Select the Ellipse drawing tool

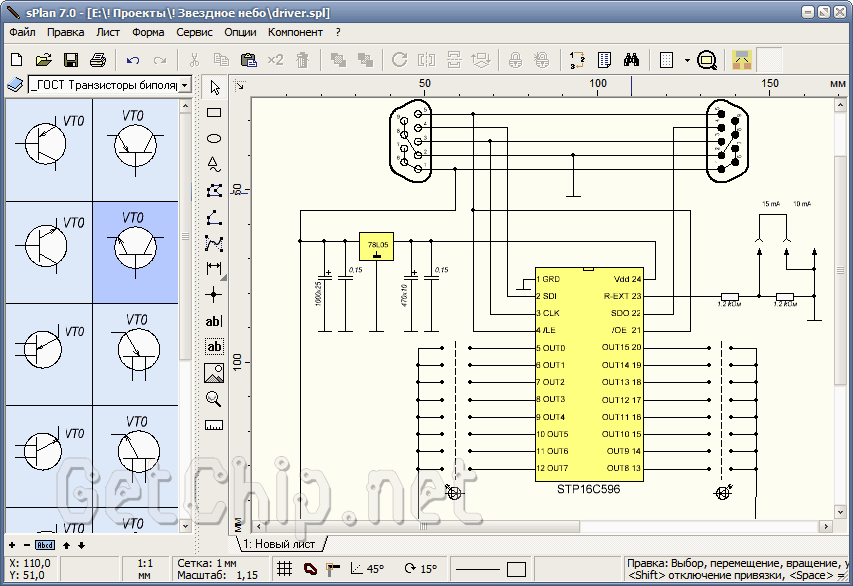[213, 139]
